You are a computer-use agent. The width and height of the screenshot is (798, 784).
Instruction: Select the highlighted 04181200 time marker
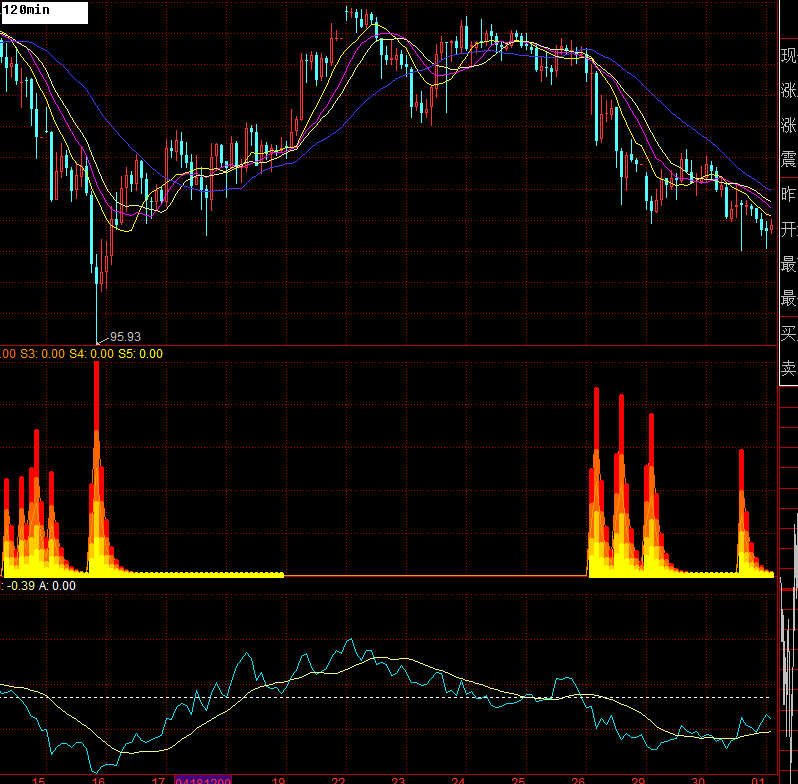point(203,779)
